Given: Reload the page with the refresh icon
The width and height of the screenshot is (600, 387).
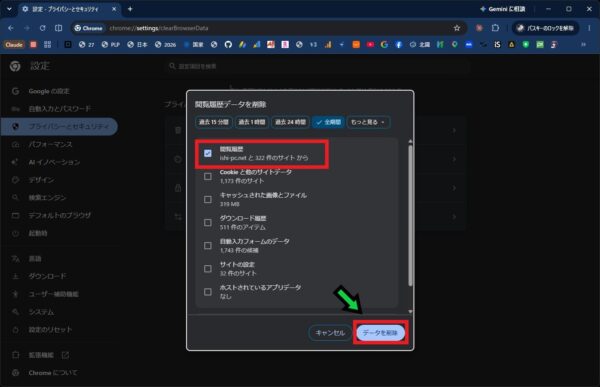Looking at the screenshot, I should tap(42, 28).
